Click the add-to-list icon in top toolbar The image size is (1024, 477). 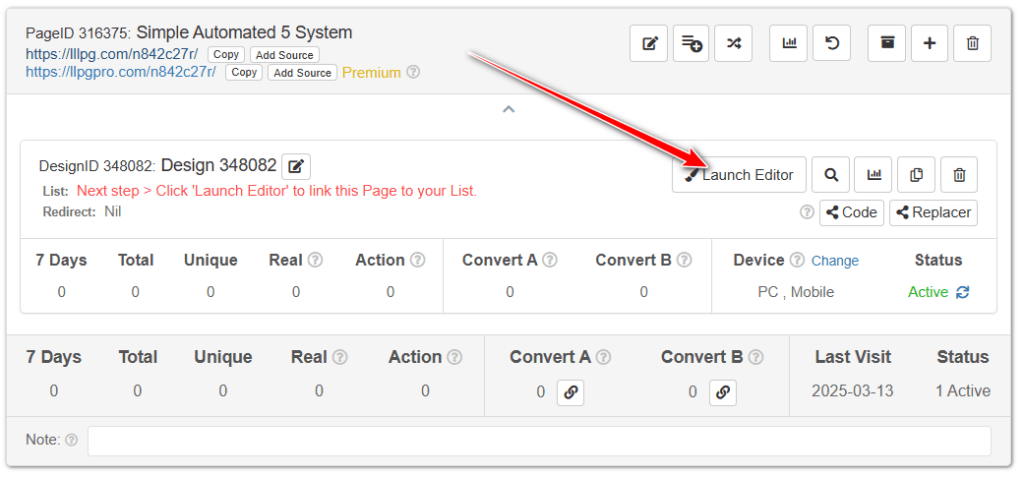pyautogui.click(x=691, y=44)
